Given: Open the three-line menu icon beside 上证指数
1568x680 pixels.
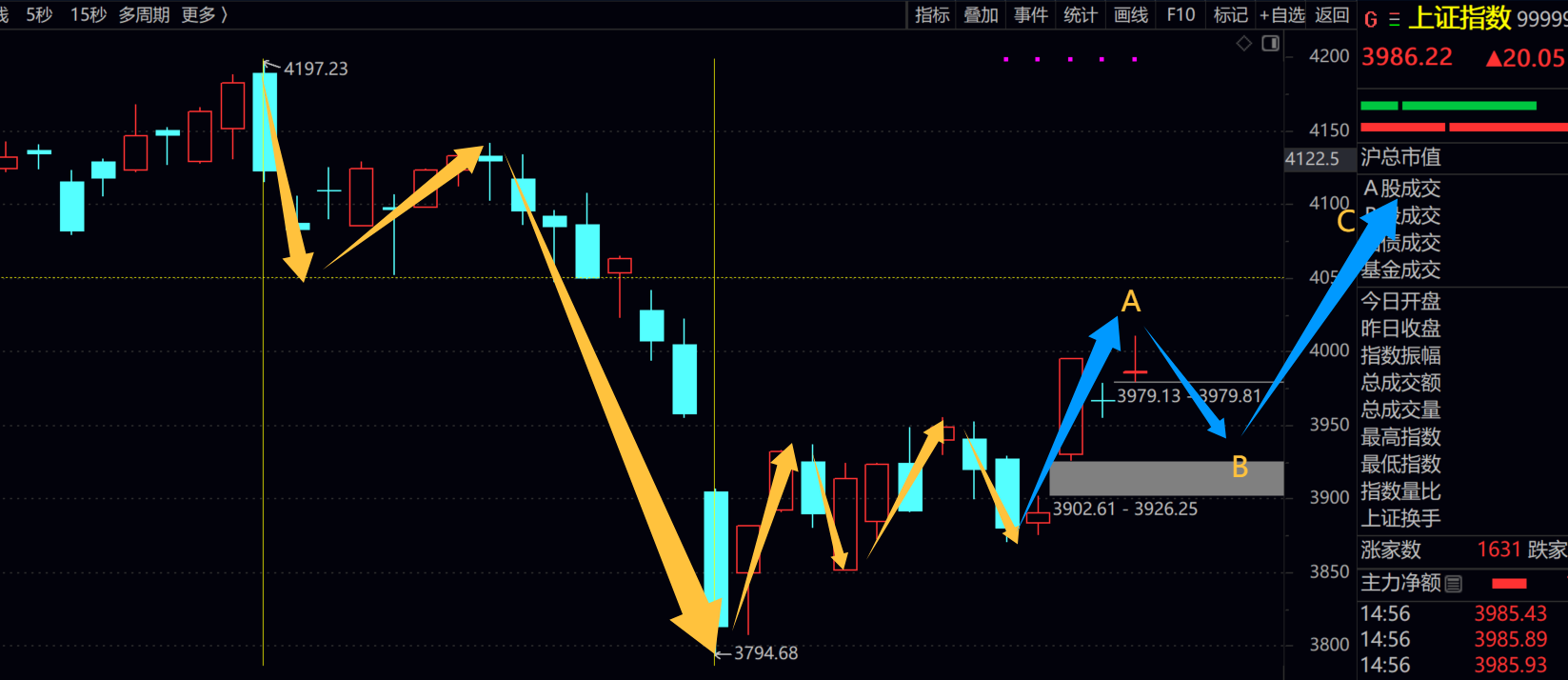Looking at the screenshot, I should (x=1394, y=19).
